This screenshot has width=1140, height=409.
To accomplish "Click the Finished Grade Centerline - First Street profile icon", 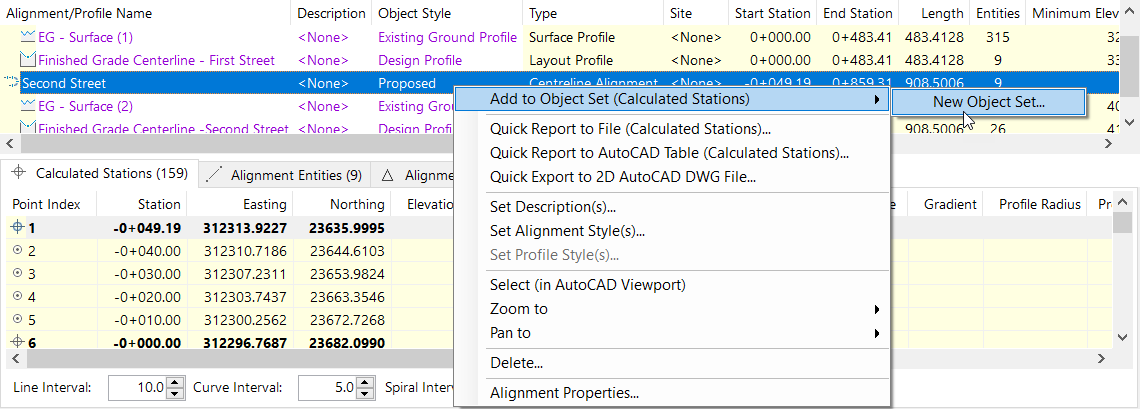I will [28, 60].
